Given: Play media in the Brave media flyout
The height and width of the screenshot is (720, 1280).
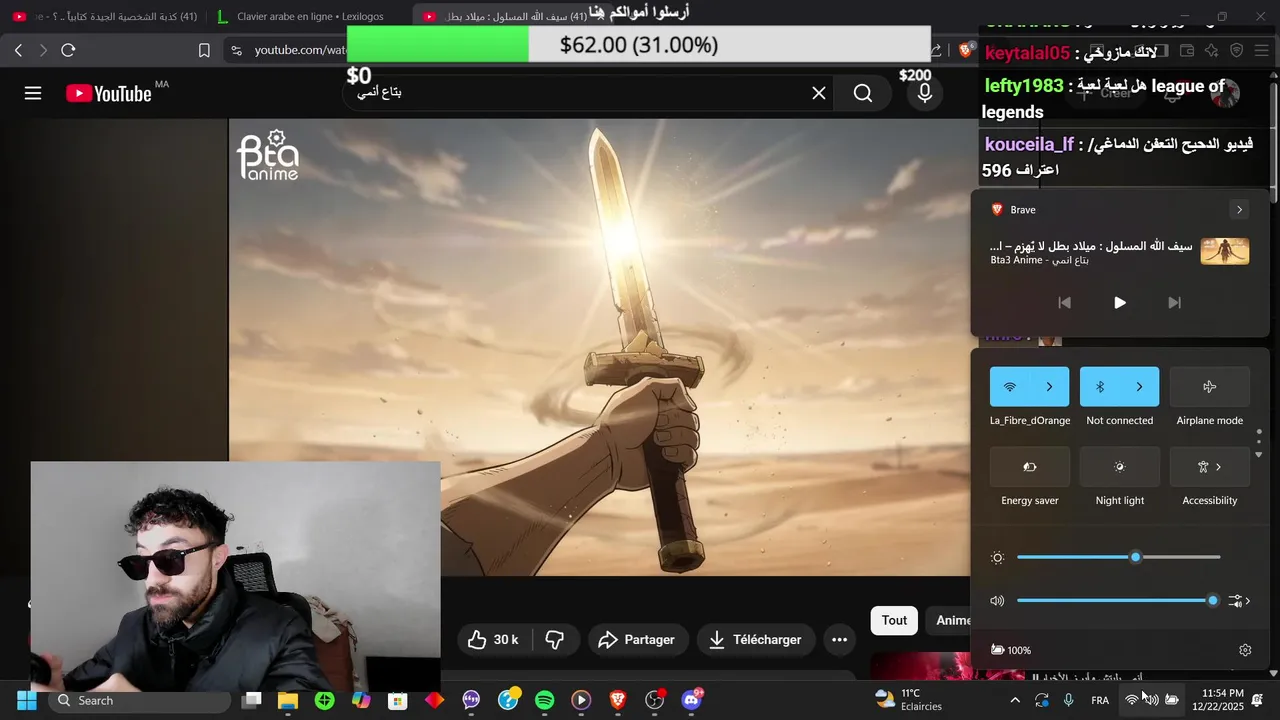Looking at the screenshot, I should 1119,303.
